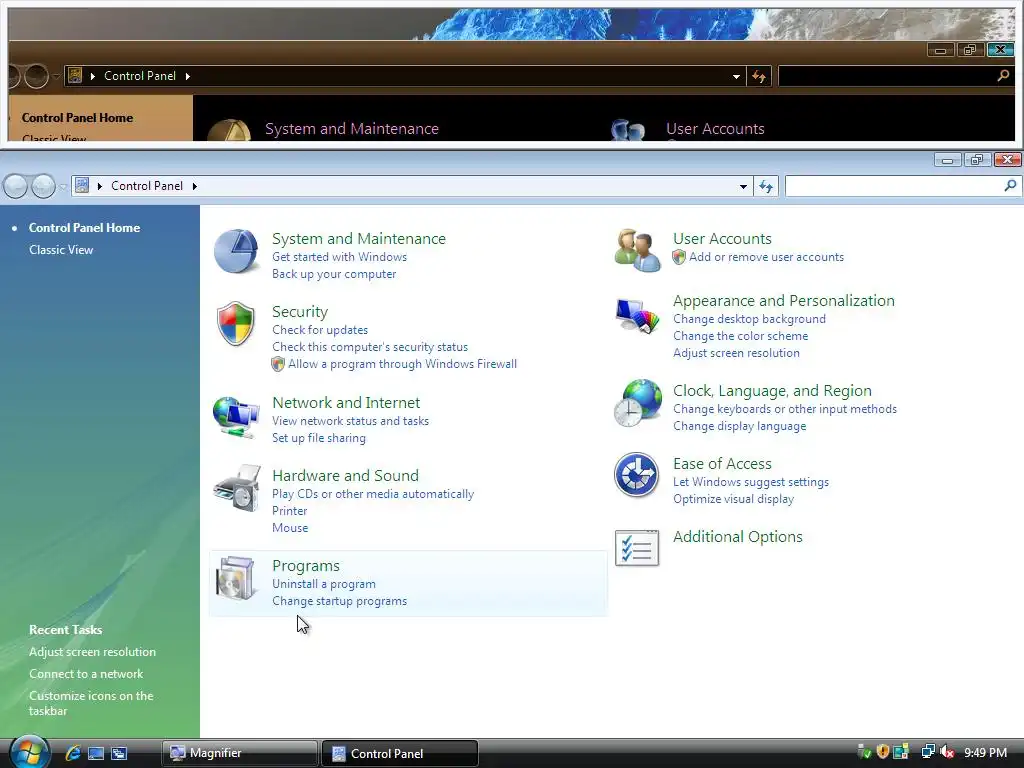The image size is (1024, 768).
Task: Open the Network and Internet globe icon
Action: coord(236,417)
